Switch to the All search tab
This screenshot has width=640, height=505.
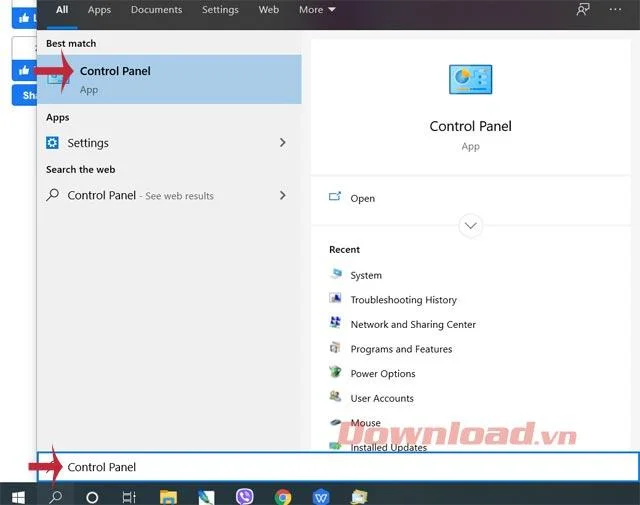pos(62,10)
